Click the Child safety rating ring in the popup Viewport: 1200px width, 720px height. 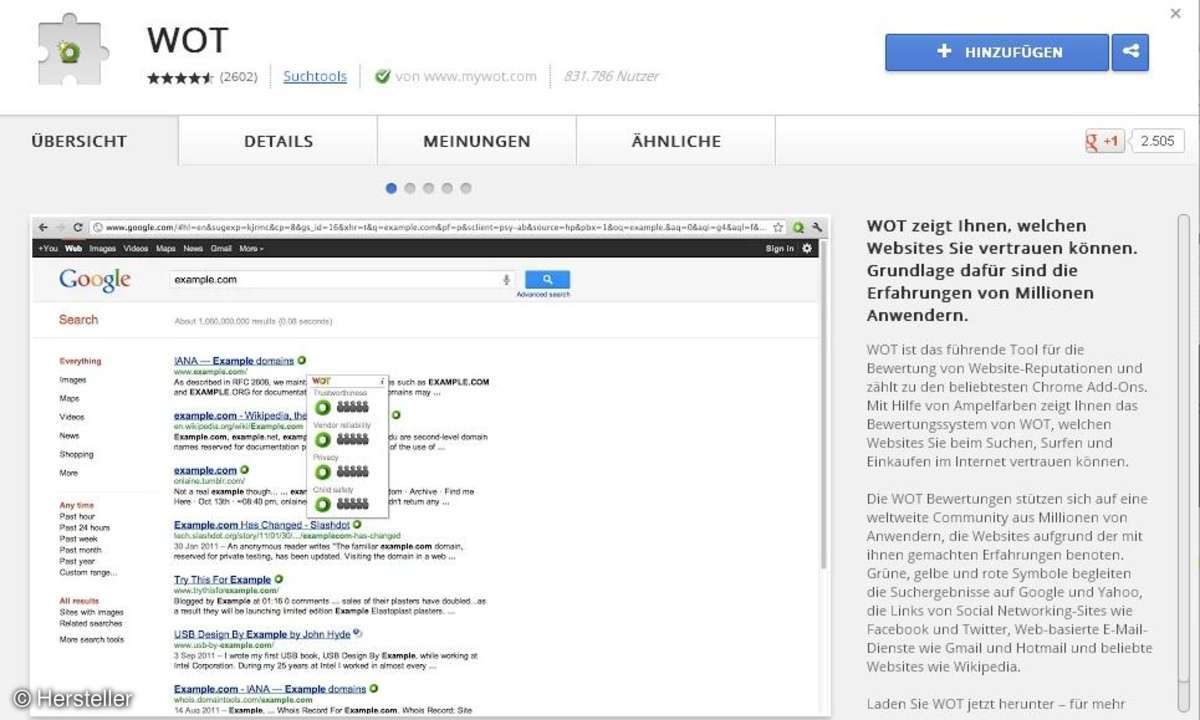pos(323,503)
